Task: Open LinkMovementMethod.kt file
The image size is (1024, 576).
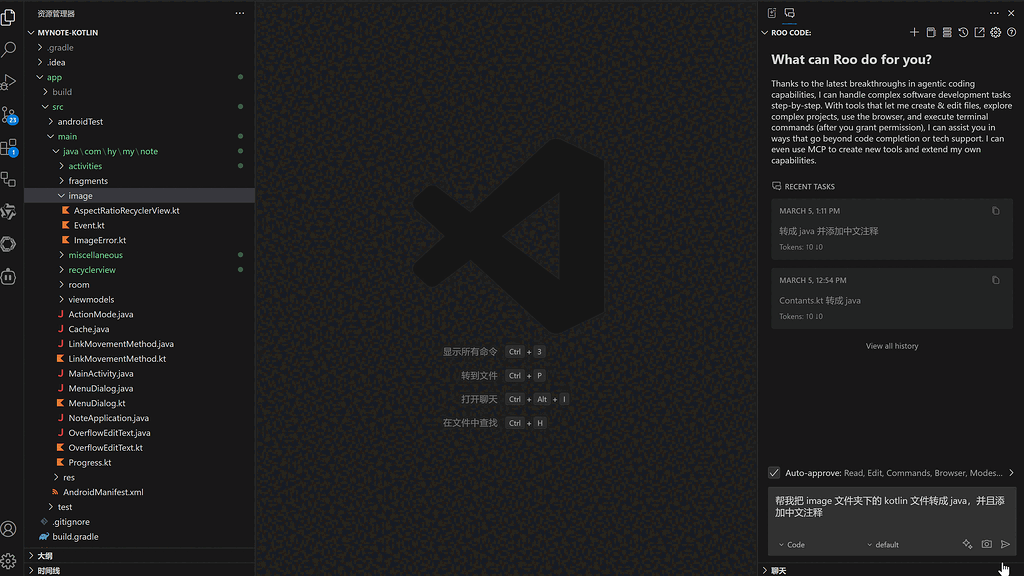Action: pyautogui.click(x=117, y=359)
